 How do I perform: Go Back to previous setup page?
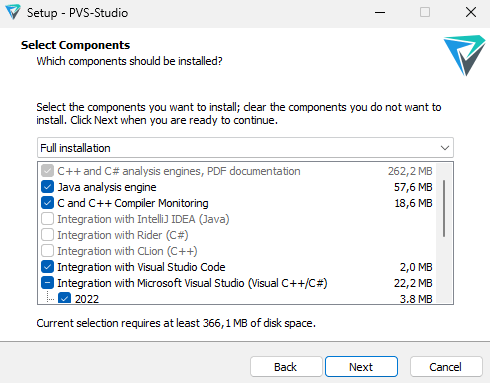point(286,367)
